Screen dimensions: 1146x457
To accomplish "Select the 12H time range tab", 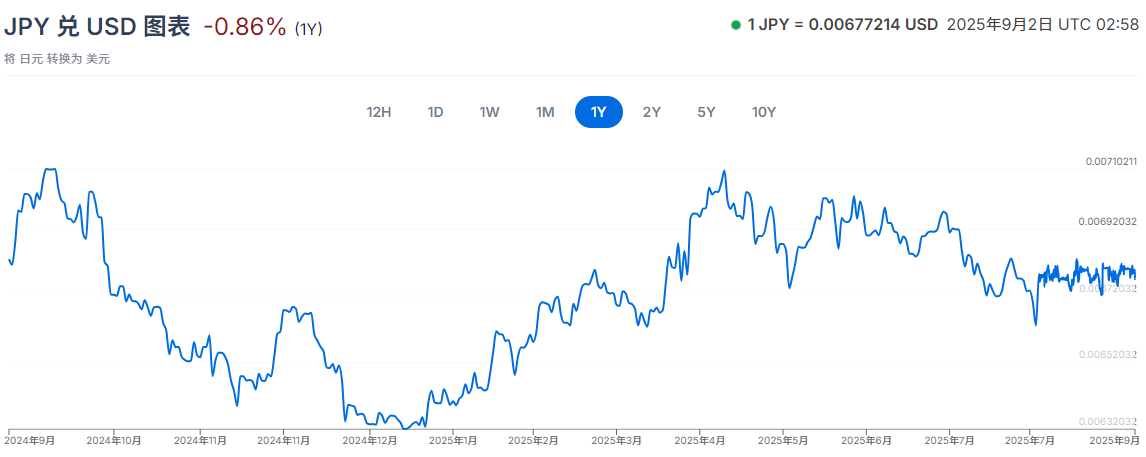I will coord(379,113).
